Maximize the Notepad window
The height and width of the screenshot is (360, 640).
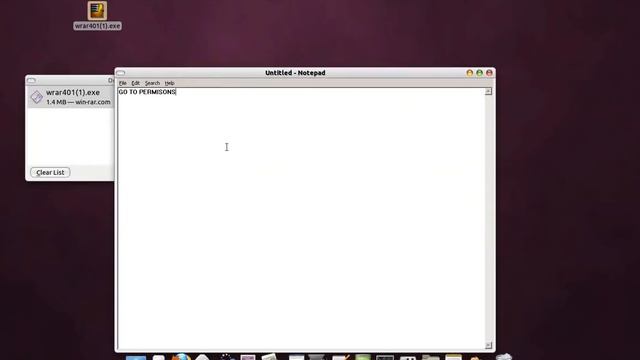click(x=479, y=73)
